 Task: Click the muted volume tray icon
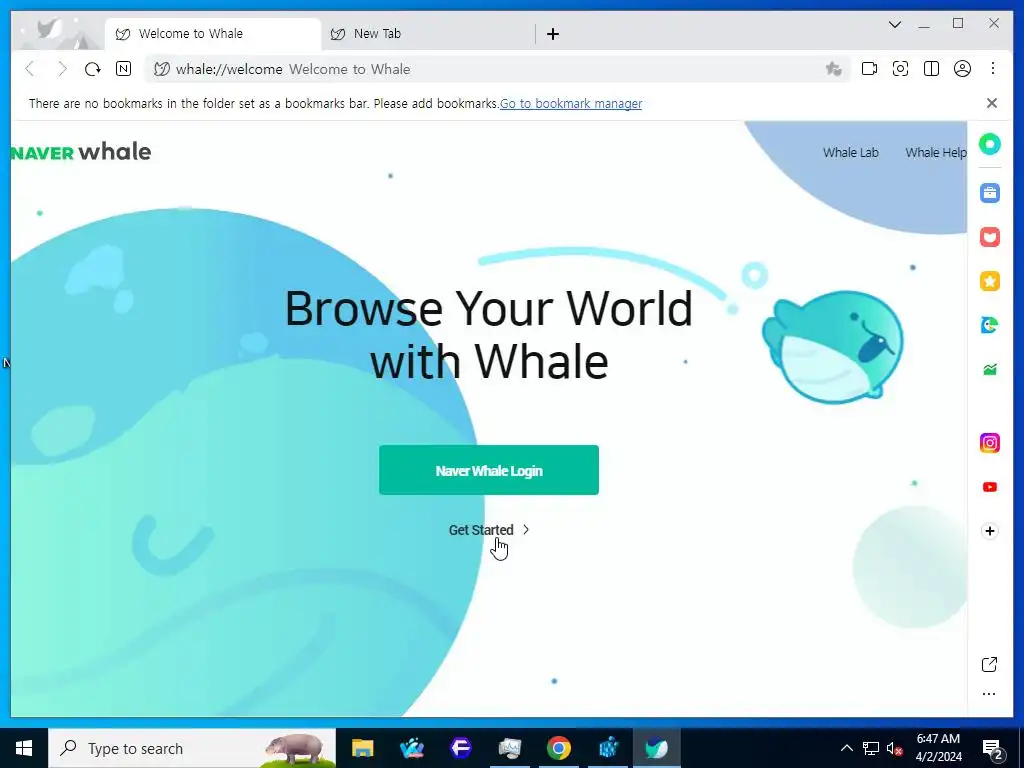point(894,748)
